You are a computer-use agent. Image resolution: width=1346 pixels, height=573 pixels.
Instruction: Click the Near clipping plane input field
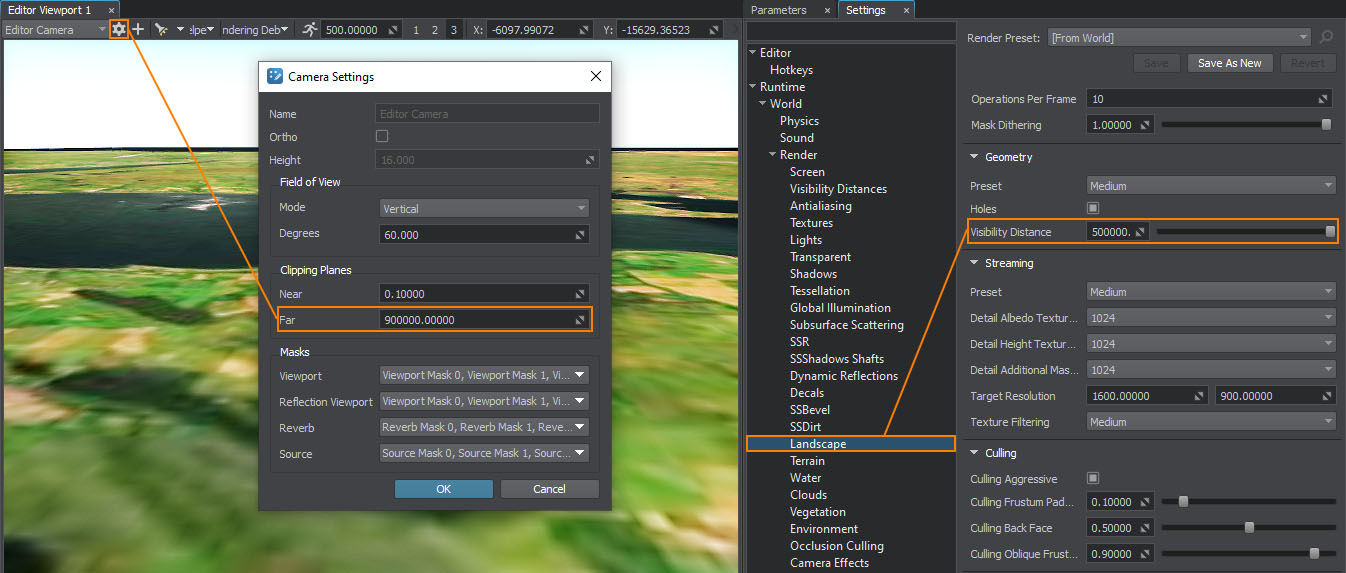pos(475,294)
